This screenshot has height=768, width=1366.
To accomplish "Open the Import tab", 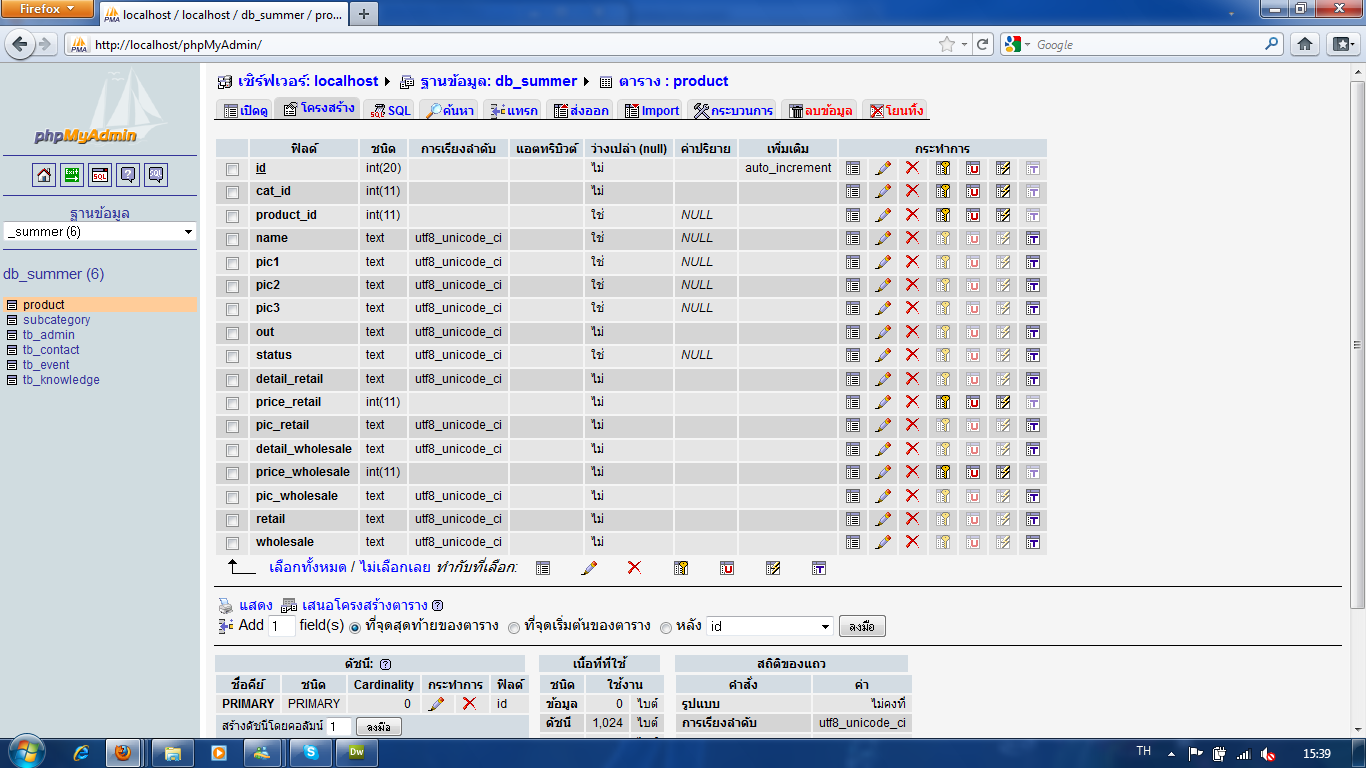I will coord(651,111).
